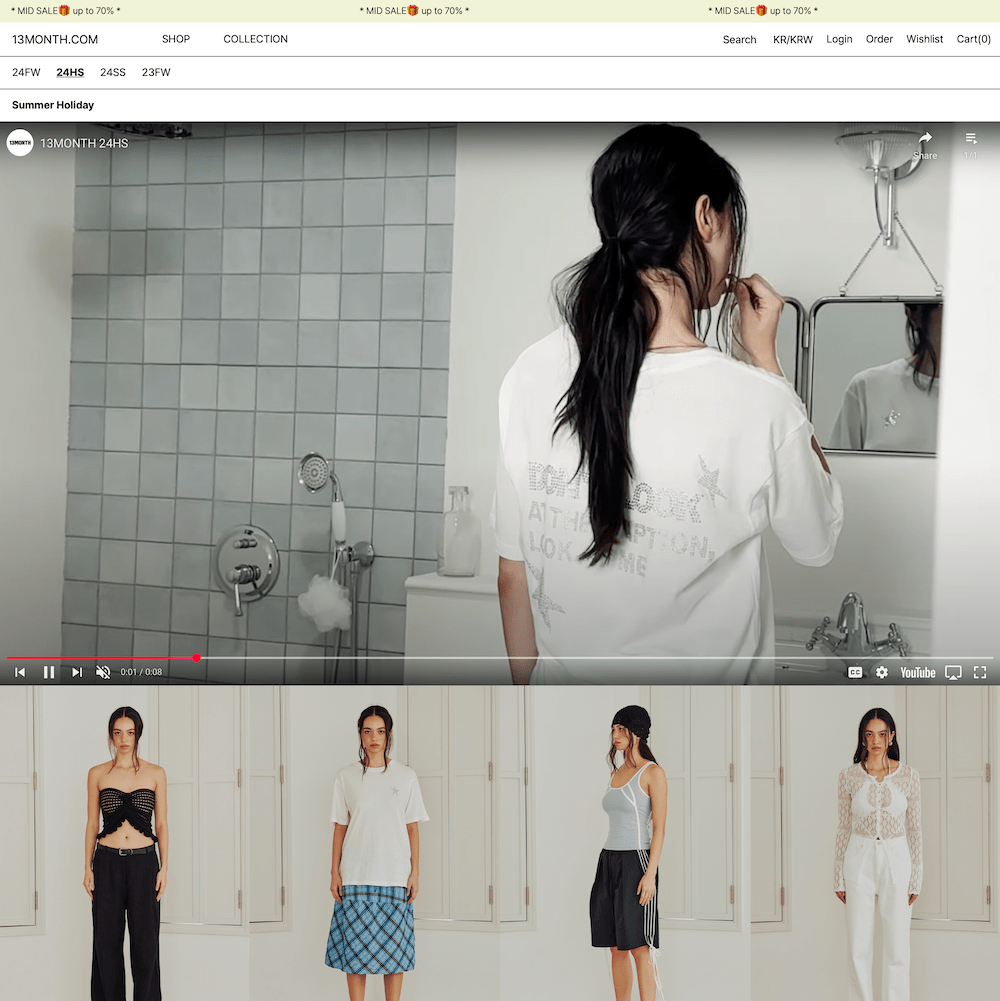Share the video using the arrow icon

[x=925, y=144]
